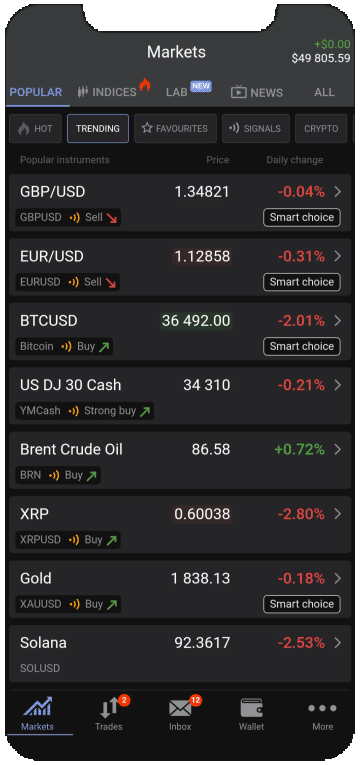Select the FAVOURITES star filter
This screenshot has width=360, height=765.
175,129
